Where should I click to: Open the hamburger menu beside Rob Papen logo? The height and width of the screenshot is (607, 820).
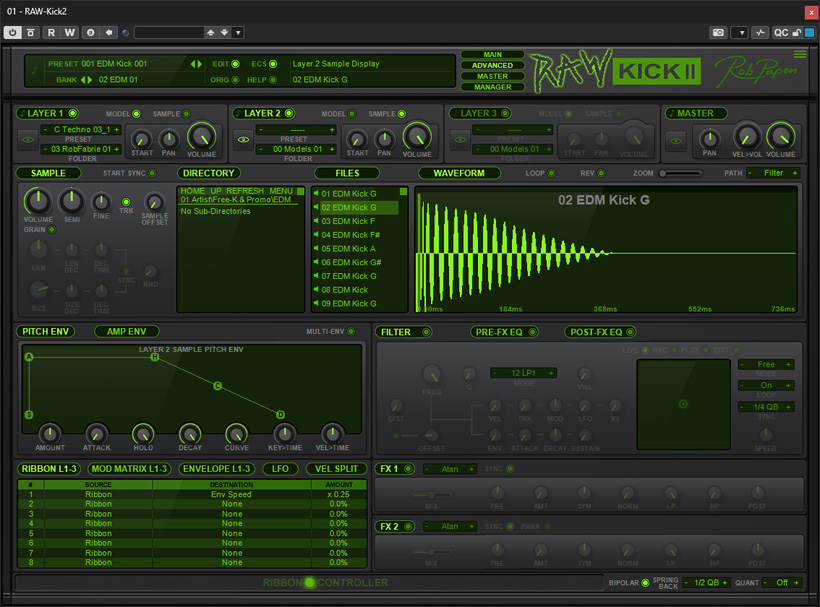tap(800, 54)
